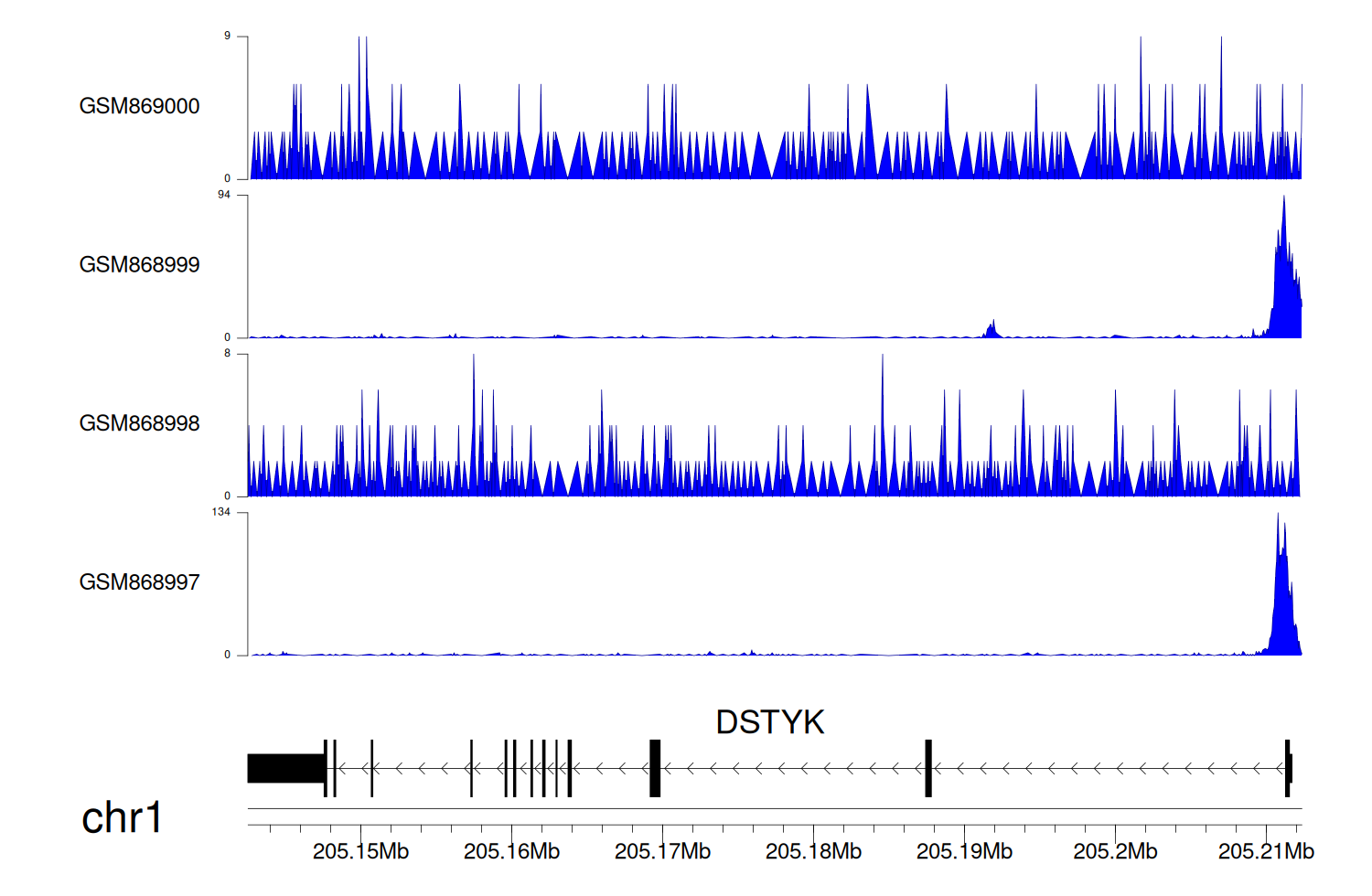The image size is (1372, 896).
Task: Click the y-axis maximum 94 label
Action: pos(224,195)
